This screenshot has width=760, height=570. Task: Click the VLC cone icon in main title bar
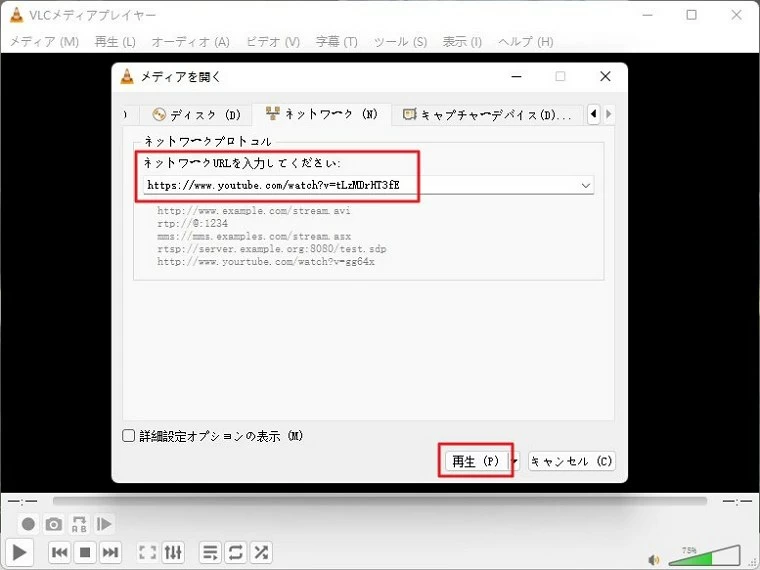pos(16,15)
